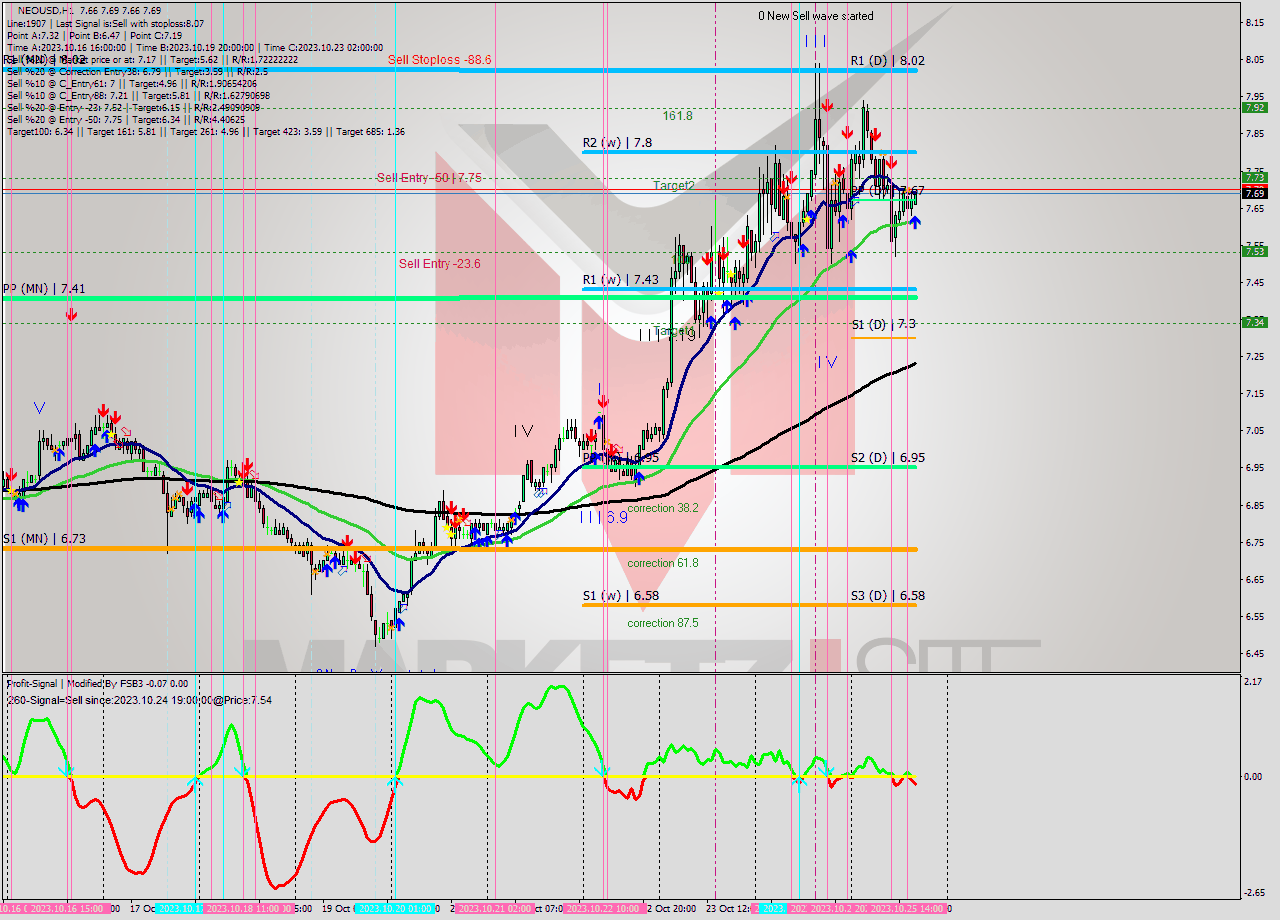Click the 'Sell Stoploss -88.6' label
The width and height of the screenshot is (1280, 920).
point(440,60)
